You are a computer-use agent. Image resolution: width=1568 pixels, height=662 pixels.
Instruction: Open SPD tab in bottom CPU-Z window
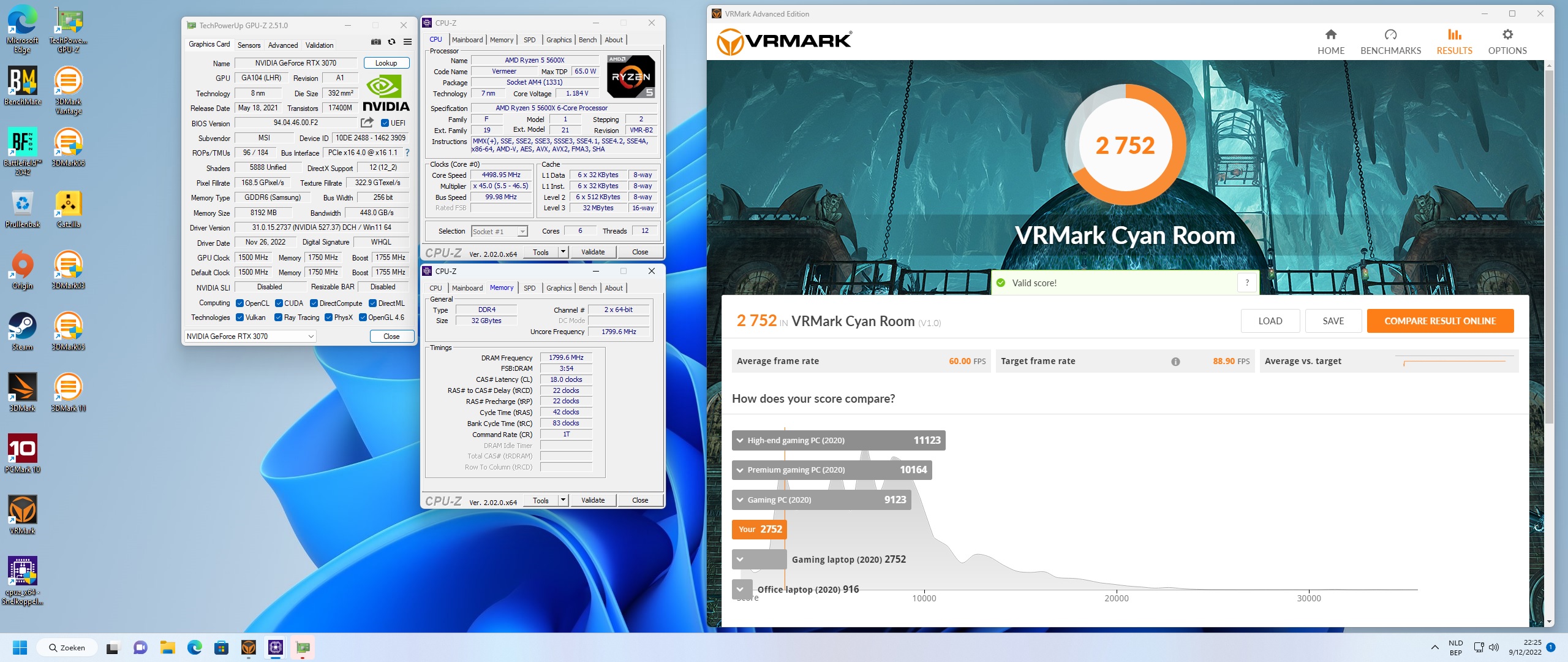pyautogui.click(x=530, y=288)
